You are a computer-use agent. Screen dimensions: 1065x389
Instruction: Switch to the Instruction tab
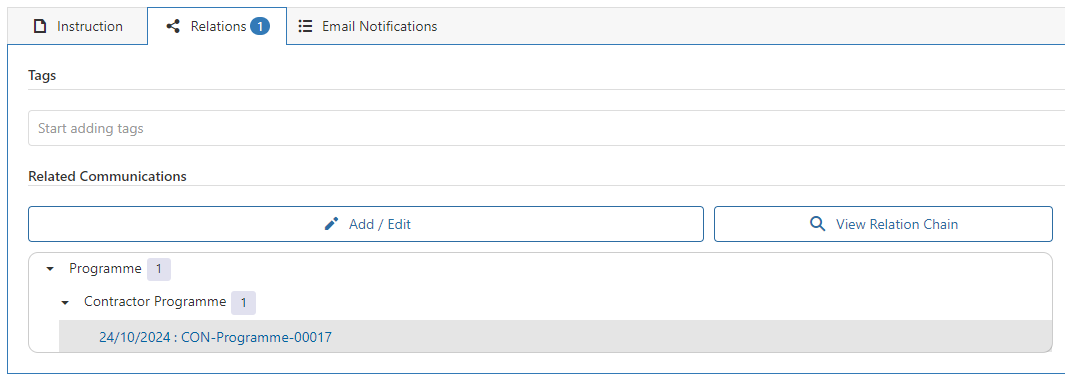(x=77, y=26)
